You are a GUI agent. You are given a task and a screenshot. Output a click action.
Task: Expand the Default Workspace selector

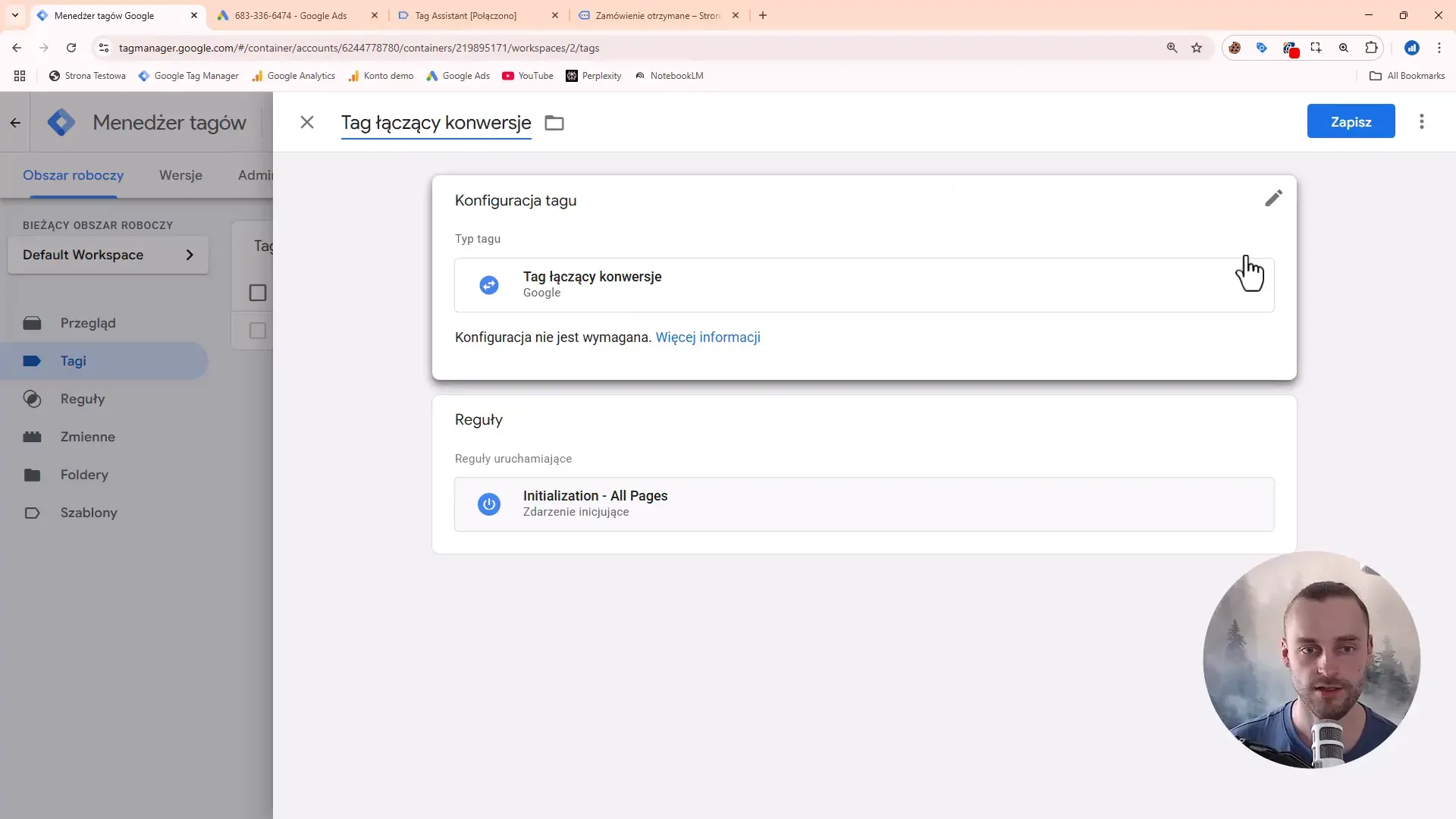(108, 255)
